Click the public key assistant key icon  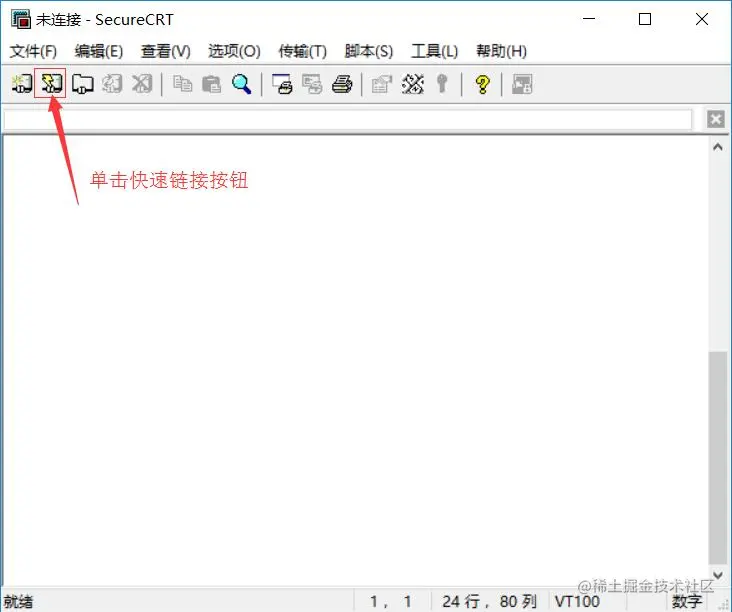(x=442, y=84)
